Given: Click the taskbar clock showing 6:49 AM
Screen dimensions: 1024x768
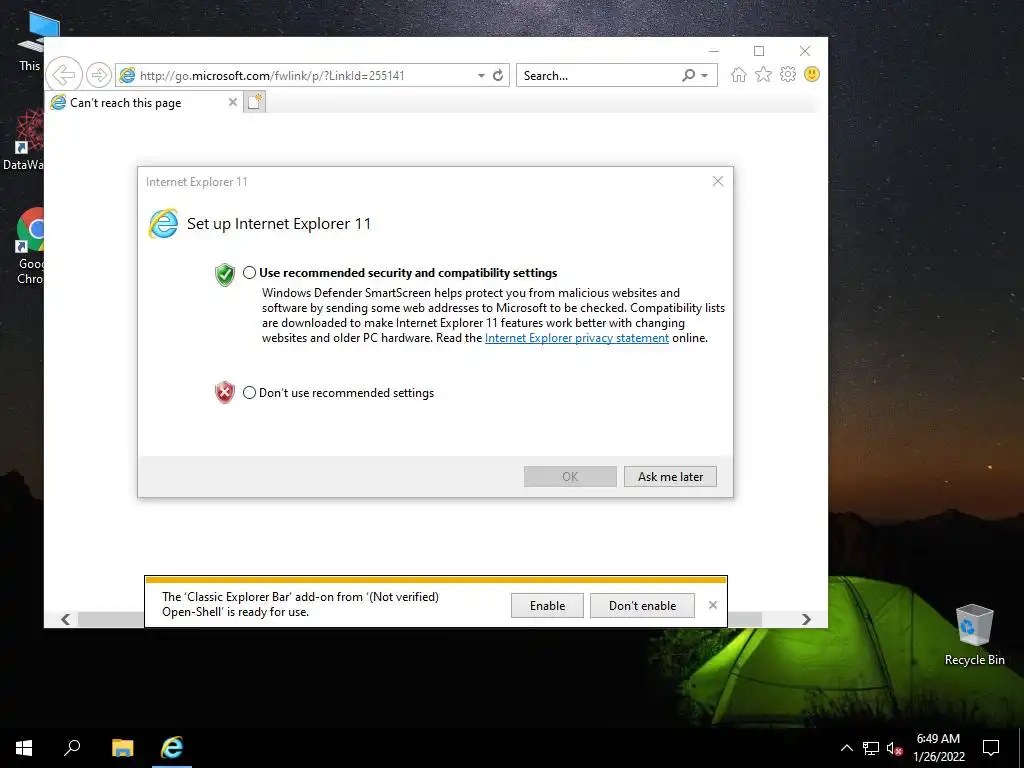Looking at the screenshot, I should [938, 748].
